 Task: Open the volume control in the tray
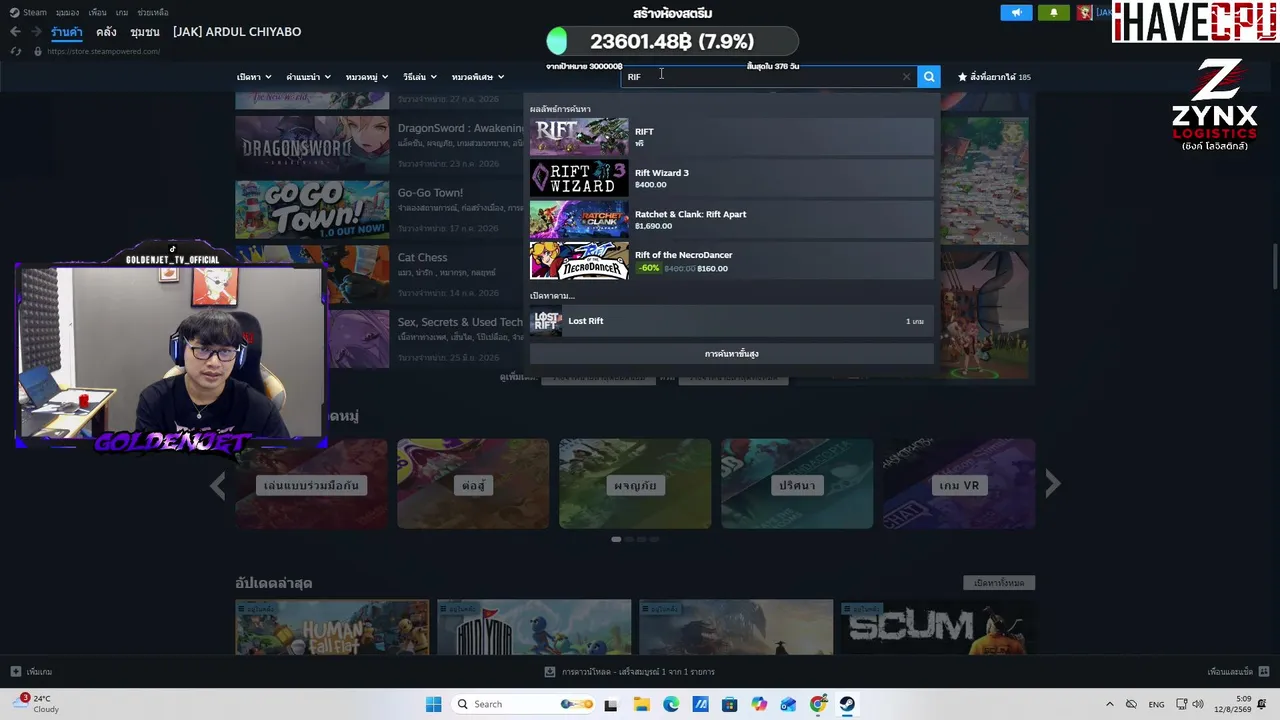pyautogui.click(x=1198, y=704)
